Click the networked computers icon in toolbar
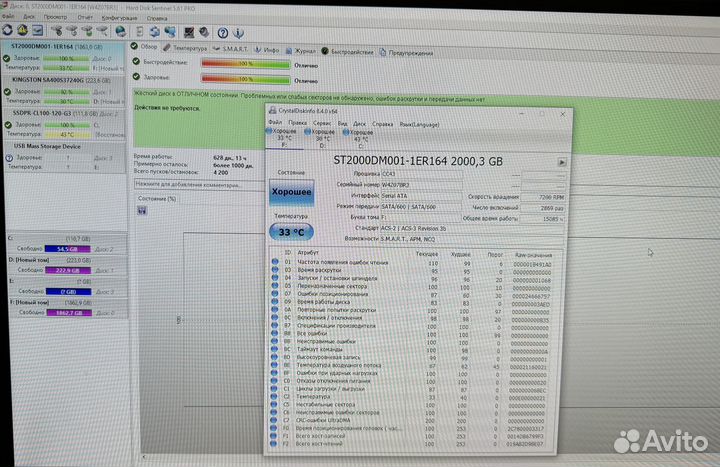720x467 pixels. tap(170, 32)
